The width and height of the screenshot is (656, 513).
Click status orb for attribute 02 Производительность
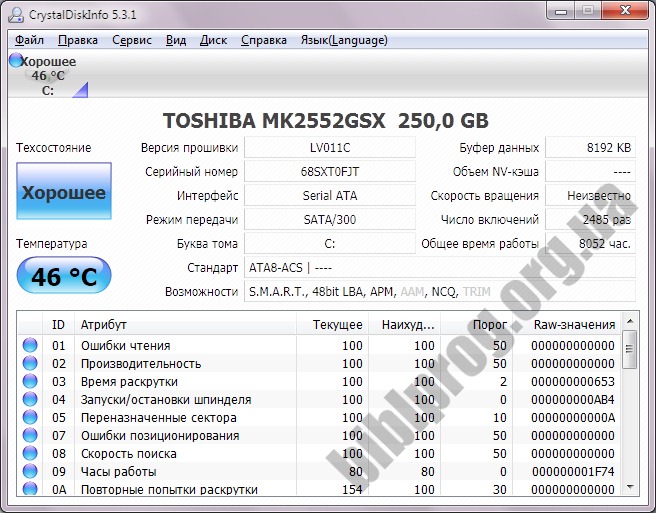tap(30, 363)
